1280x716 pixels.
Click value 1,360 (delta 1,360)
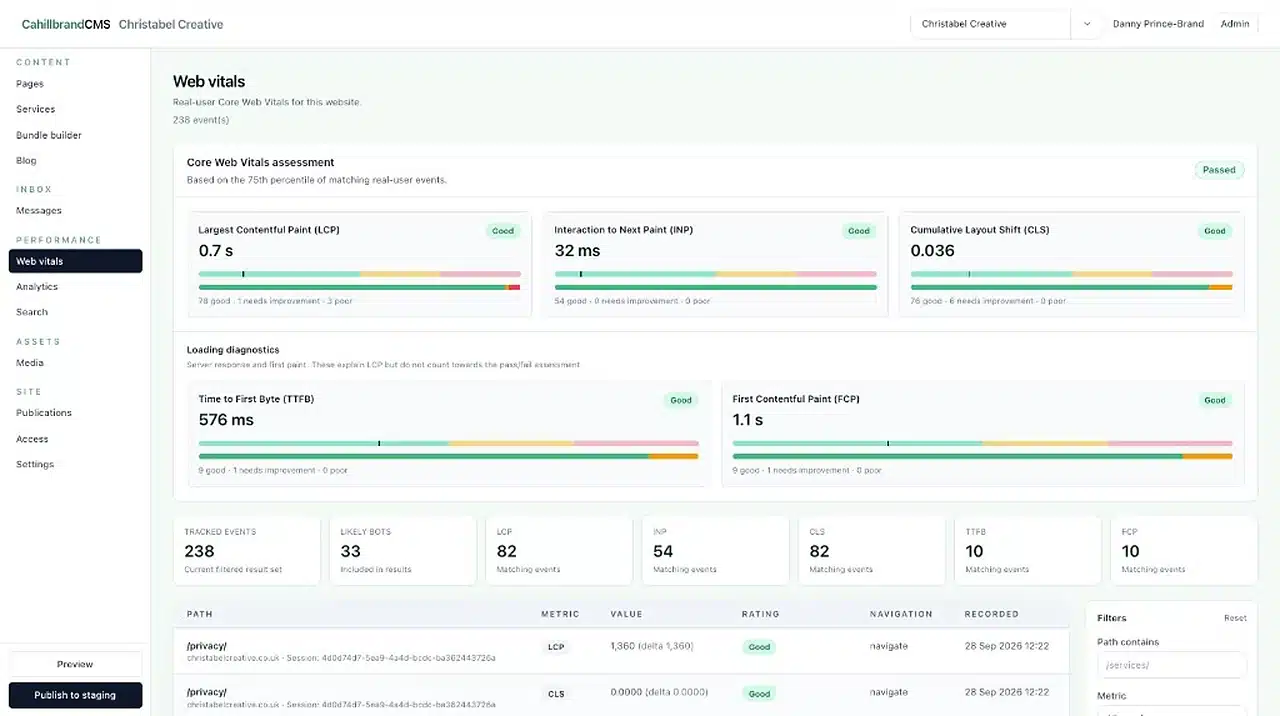click(x=652, y=646)
